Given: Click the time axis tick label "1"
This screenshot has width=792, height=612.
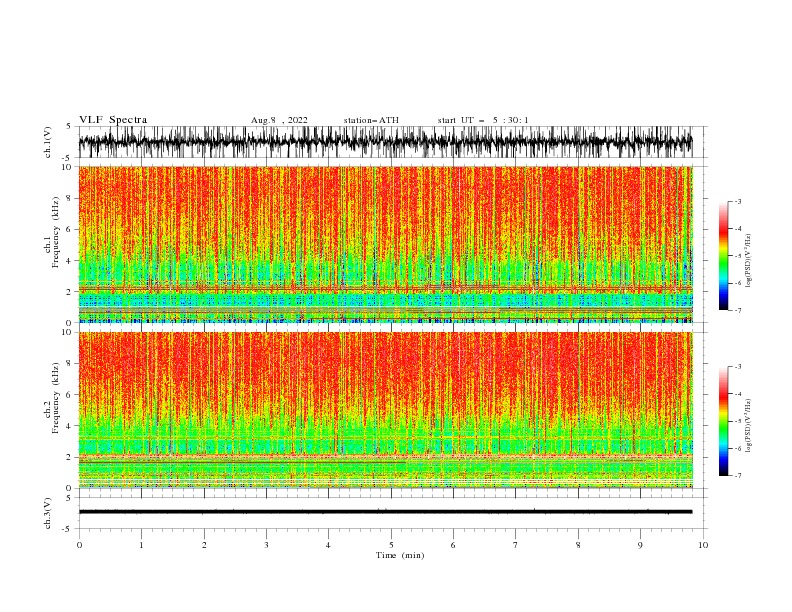Looking at the screenshot, I should coord(141,545).
